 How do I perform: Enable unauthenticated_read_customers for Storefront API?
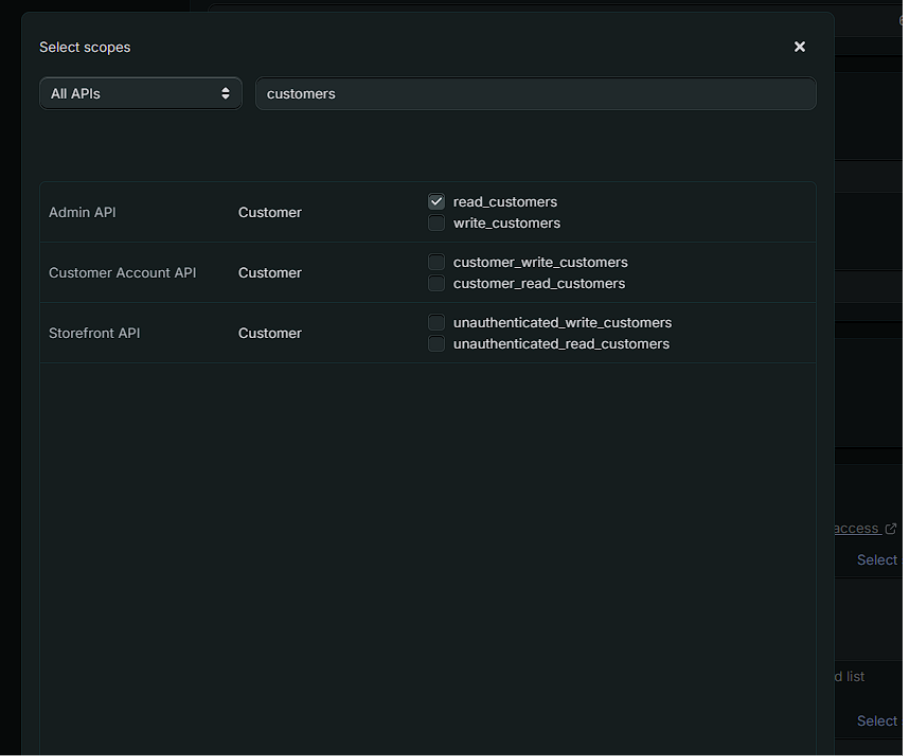(x=436, y=343)
